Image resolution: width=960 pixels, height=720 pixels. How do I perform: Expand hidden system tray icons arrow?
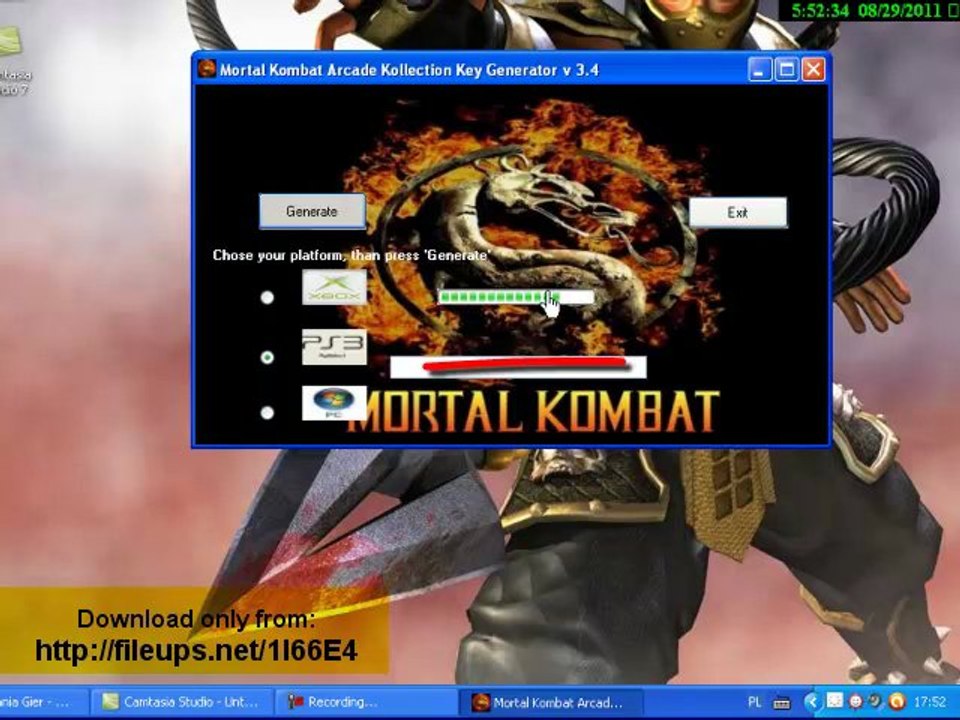(812, 702)
